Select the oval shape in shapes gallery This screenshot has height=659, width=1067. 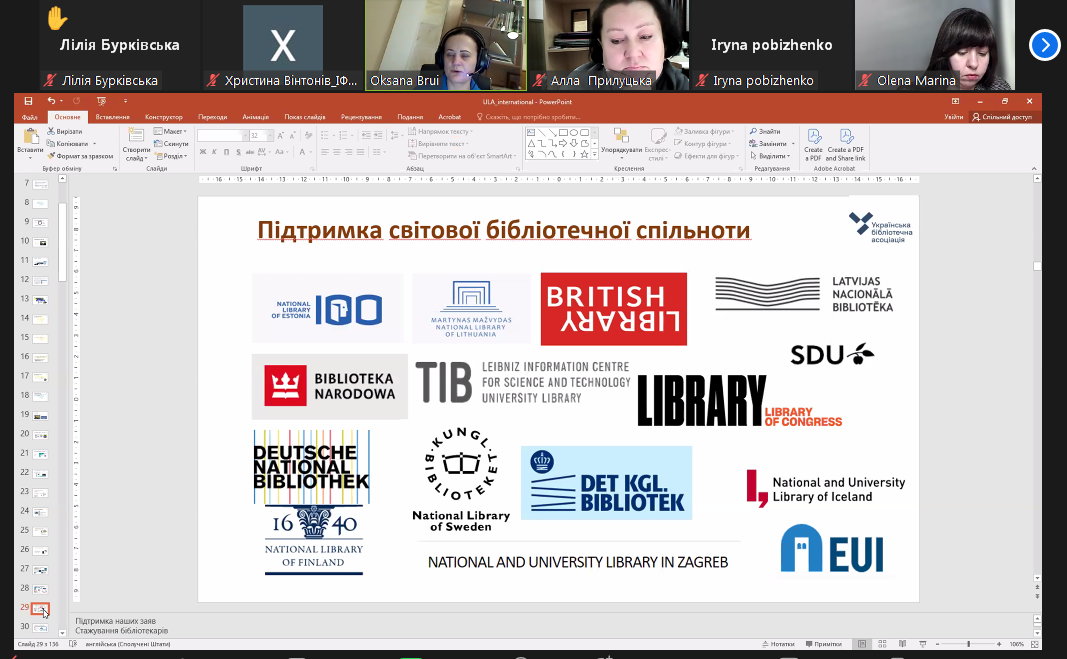coord(574,133)
